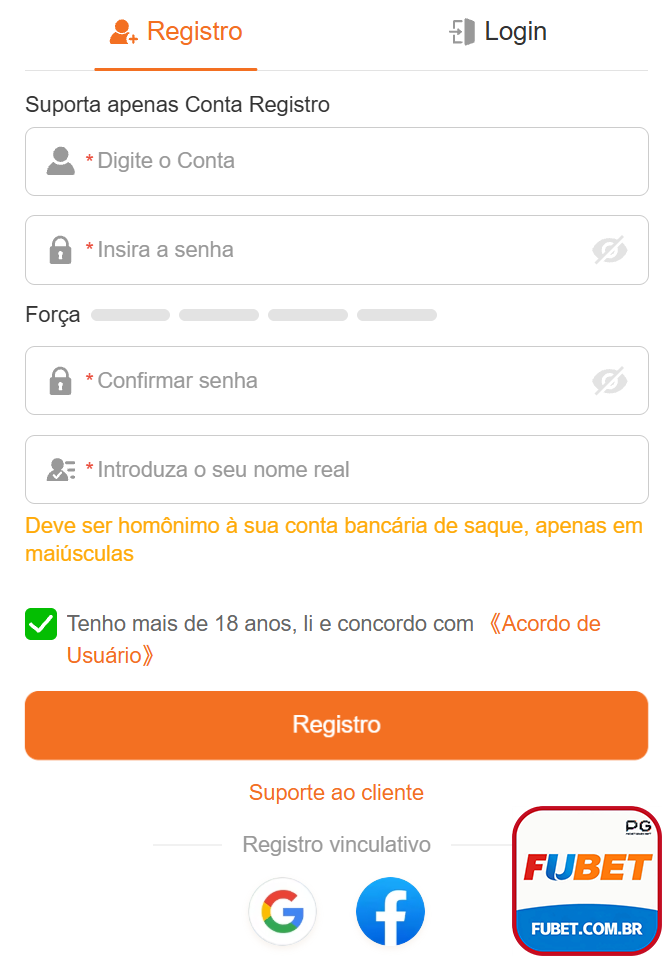Click the padlock icon beside the password field
The image size is (672, 966).
pos(59,249)
